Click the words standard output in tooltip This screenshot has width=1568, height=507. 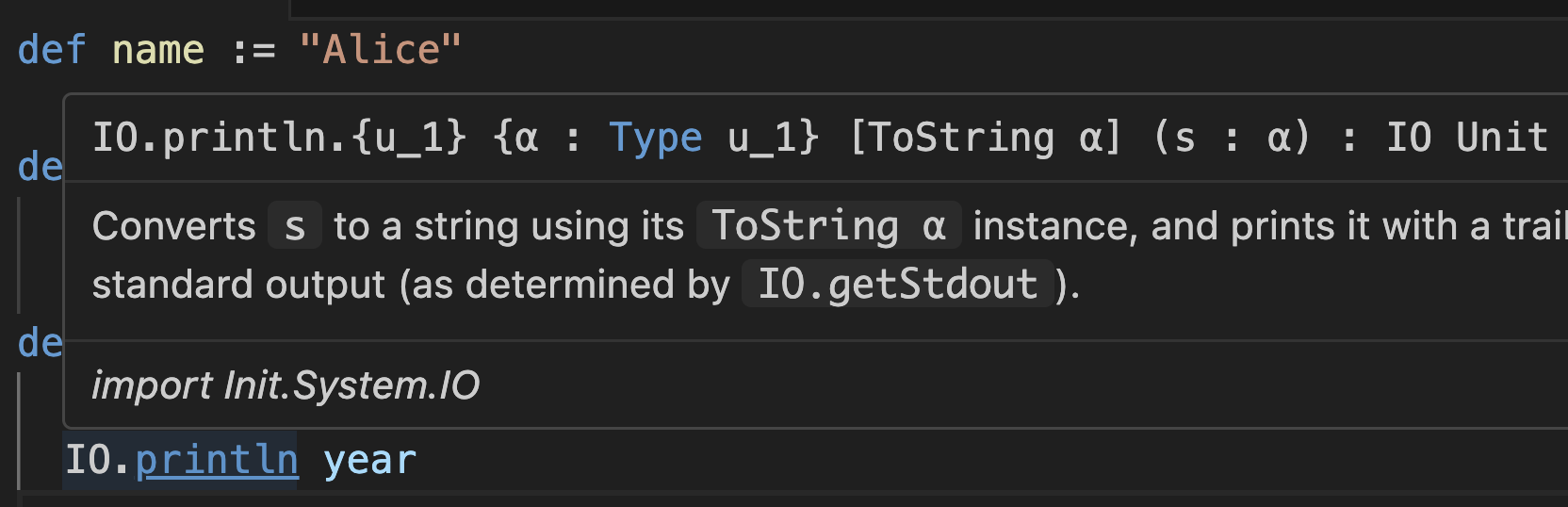pos(238,285)
